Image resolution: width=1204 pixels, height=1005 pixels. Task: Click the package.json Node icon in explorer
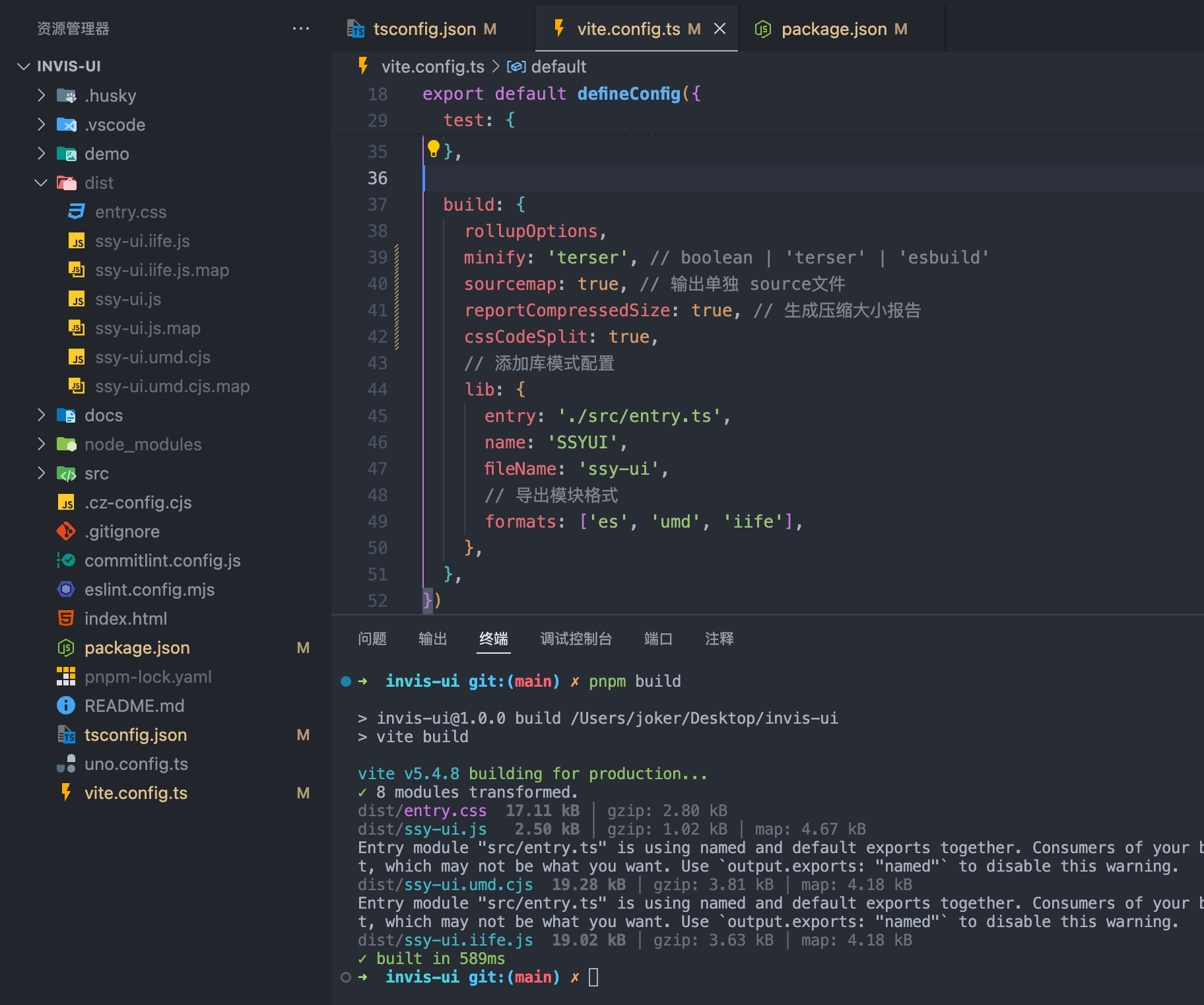[x=66, y=648]
